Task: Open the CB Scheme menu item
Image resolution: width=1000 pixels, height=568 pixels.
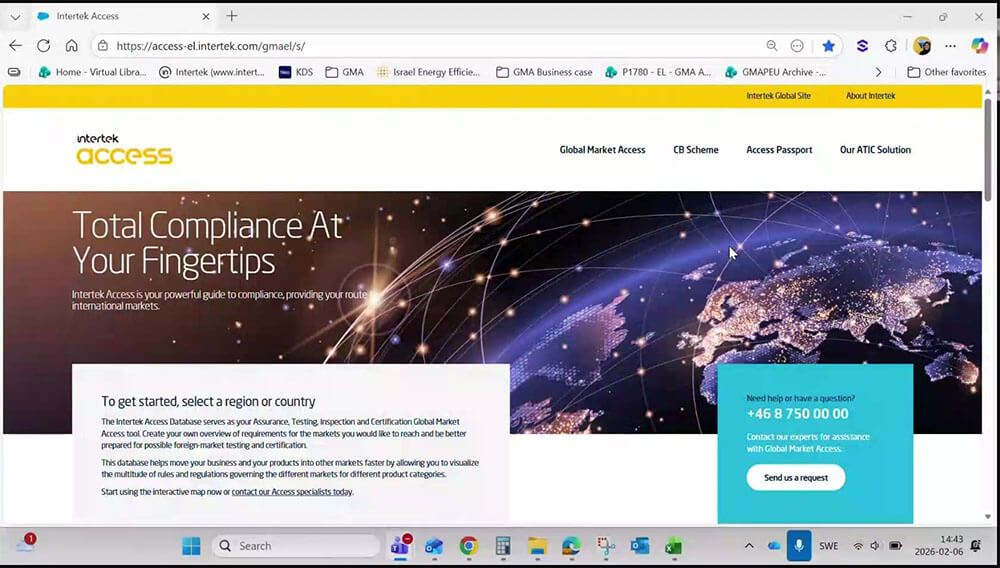Action: click(x=696, y=150)
